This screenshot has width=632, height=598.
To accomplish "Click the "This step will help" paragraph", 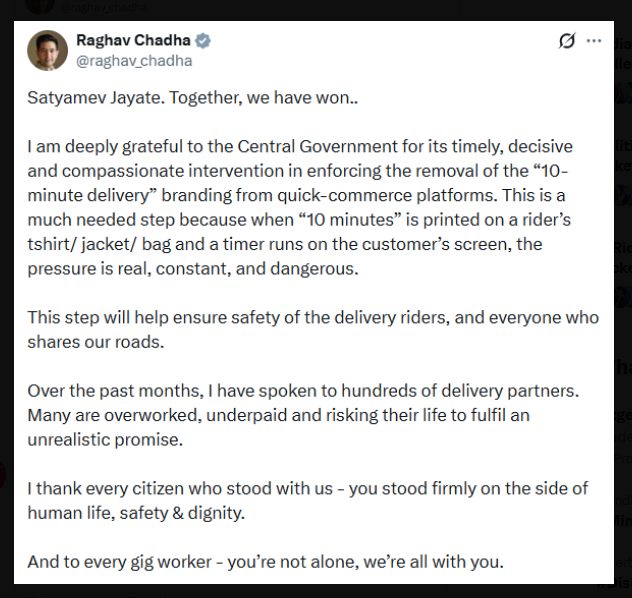I will point(312,328).
